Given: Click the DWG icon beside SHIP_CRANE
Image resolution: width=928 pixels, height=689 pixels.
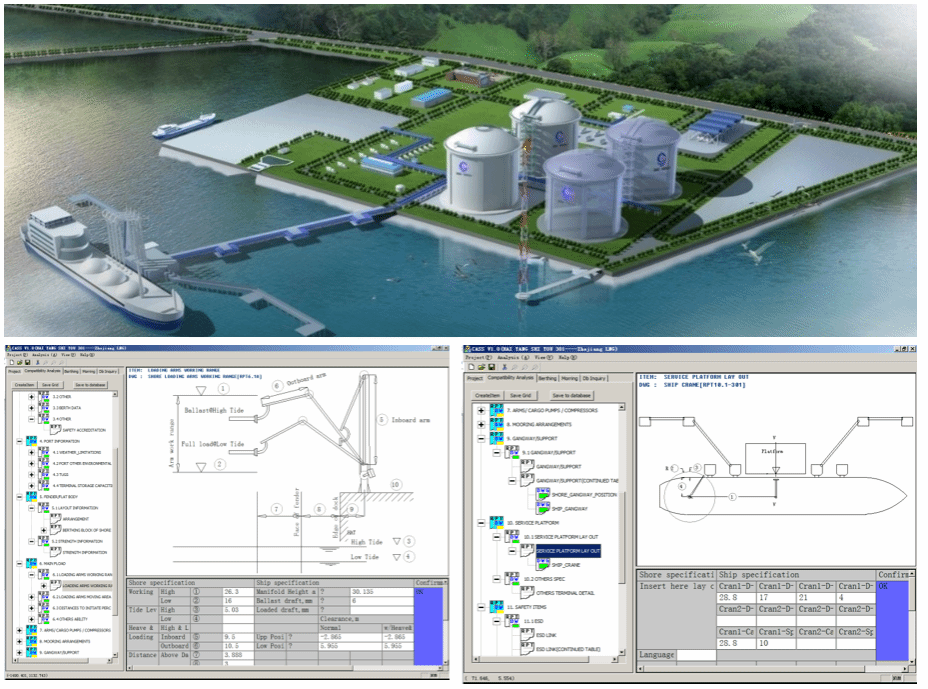Looking at the screenshot, I should pos(543,565).
